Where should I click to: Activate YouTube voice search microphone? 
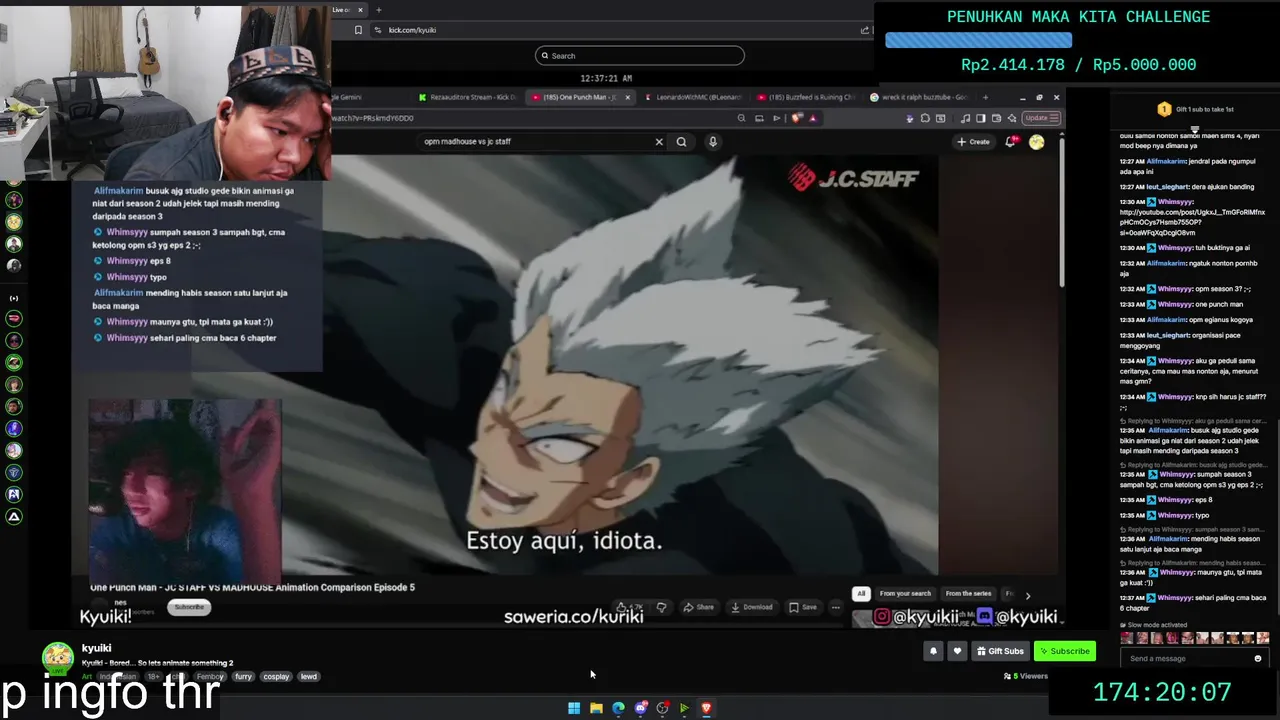tap(713, 142)
